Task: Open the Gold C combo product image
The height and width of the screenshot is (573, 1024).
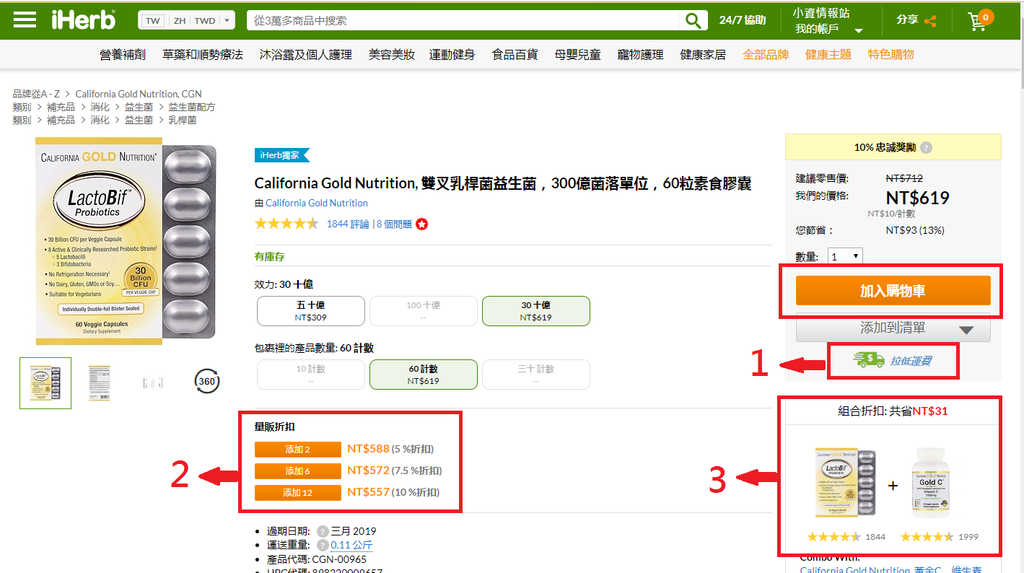Action: coord(930,482)
